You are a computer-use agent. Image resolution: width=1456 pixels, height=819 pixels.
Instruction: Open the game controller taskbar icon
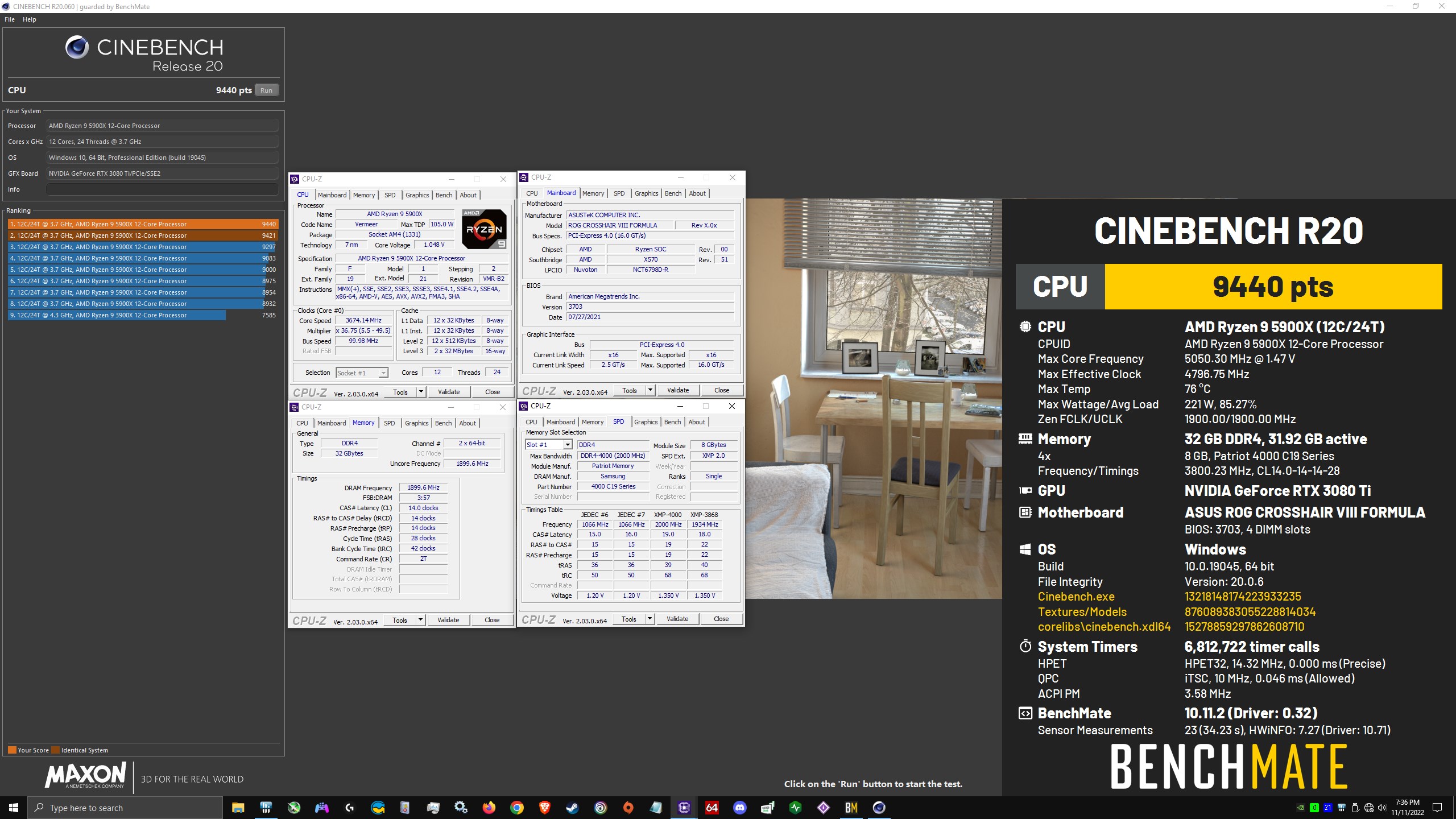(x=321, y=808)
